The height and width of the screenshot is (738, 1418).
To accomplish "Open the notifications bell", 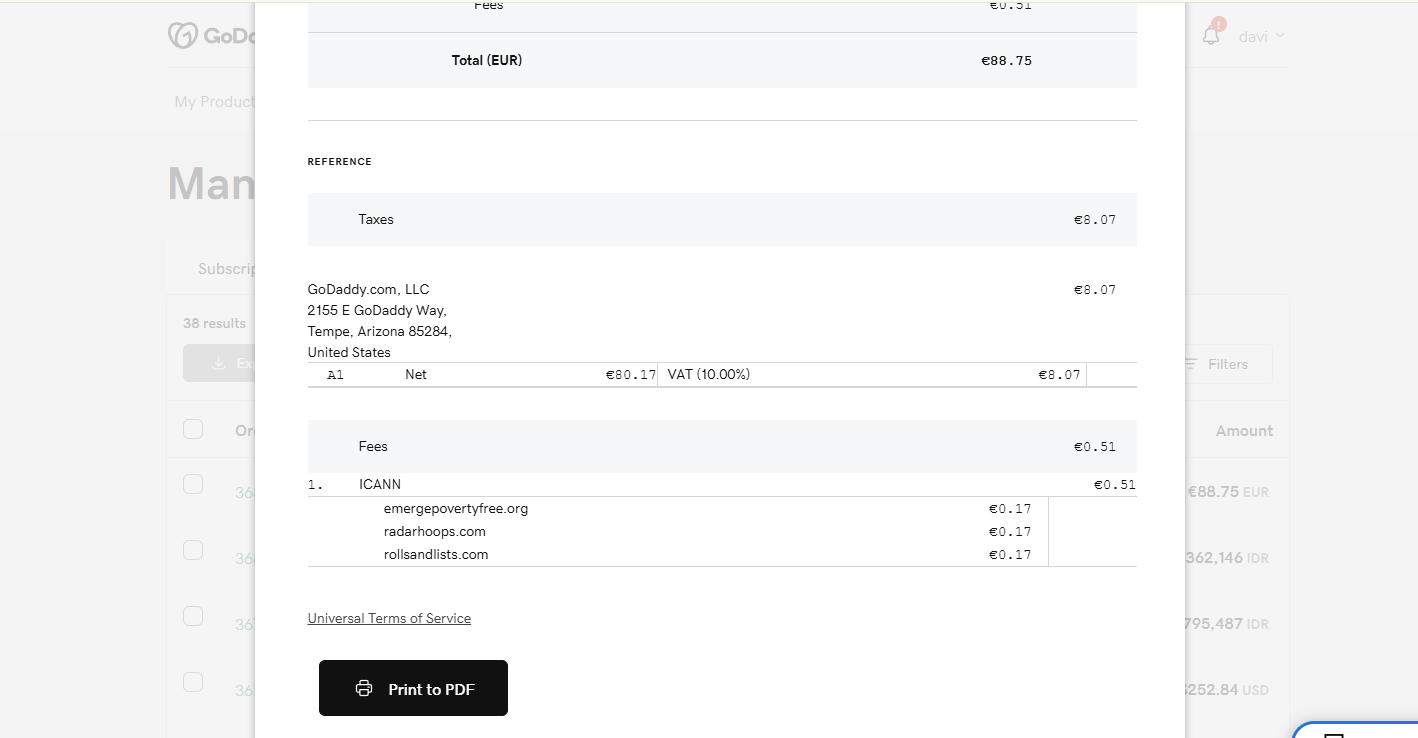I will click(1211, 36).
